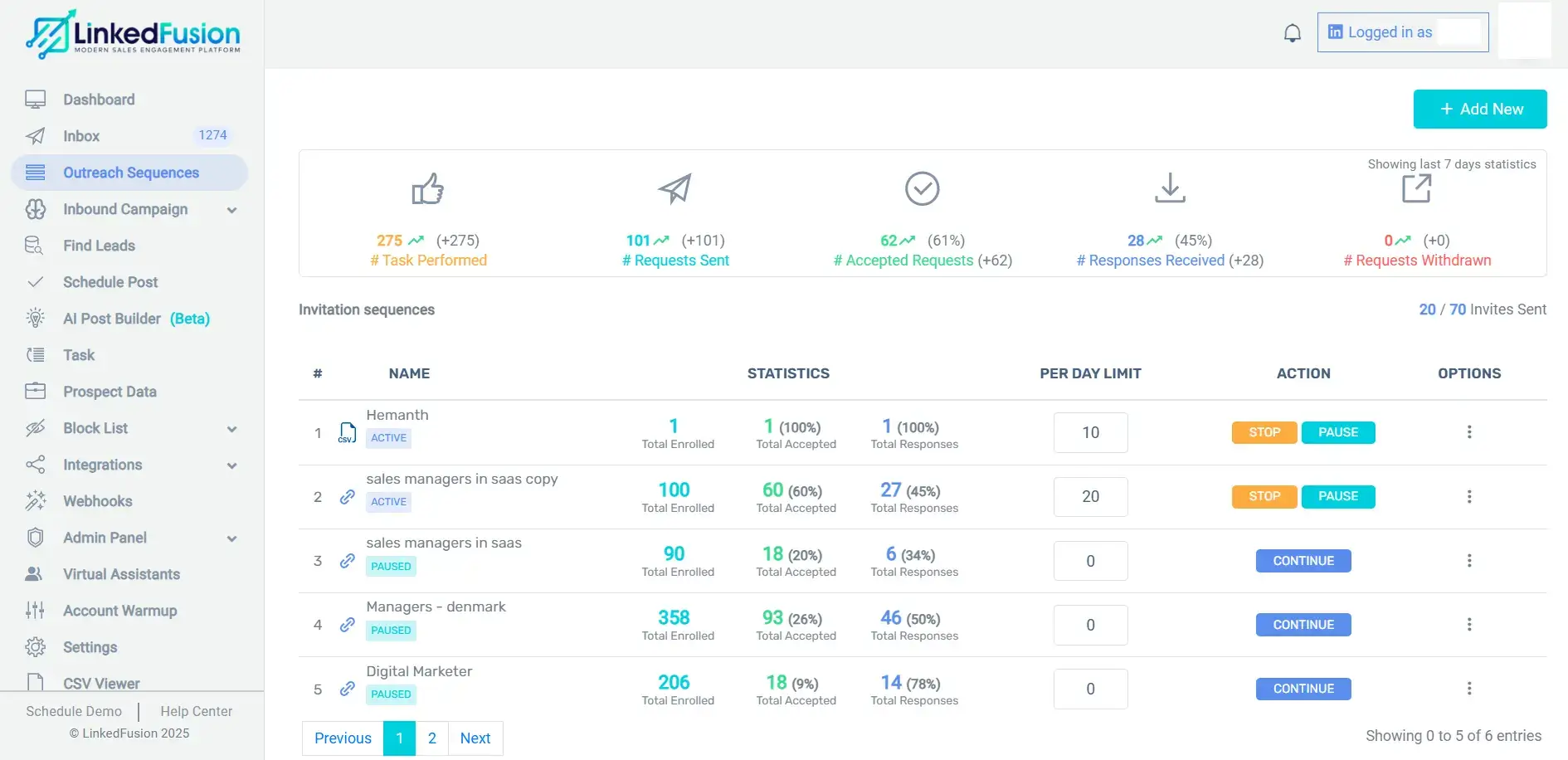Click the Task Performed thumbs-up icon

pyautogui.click(x=428, y=189)
